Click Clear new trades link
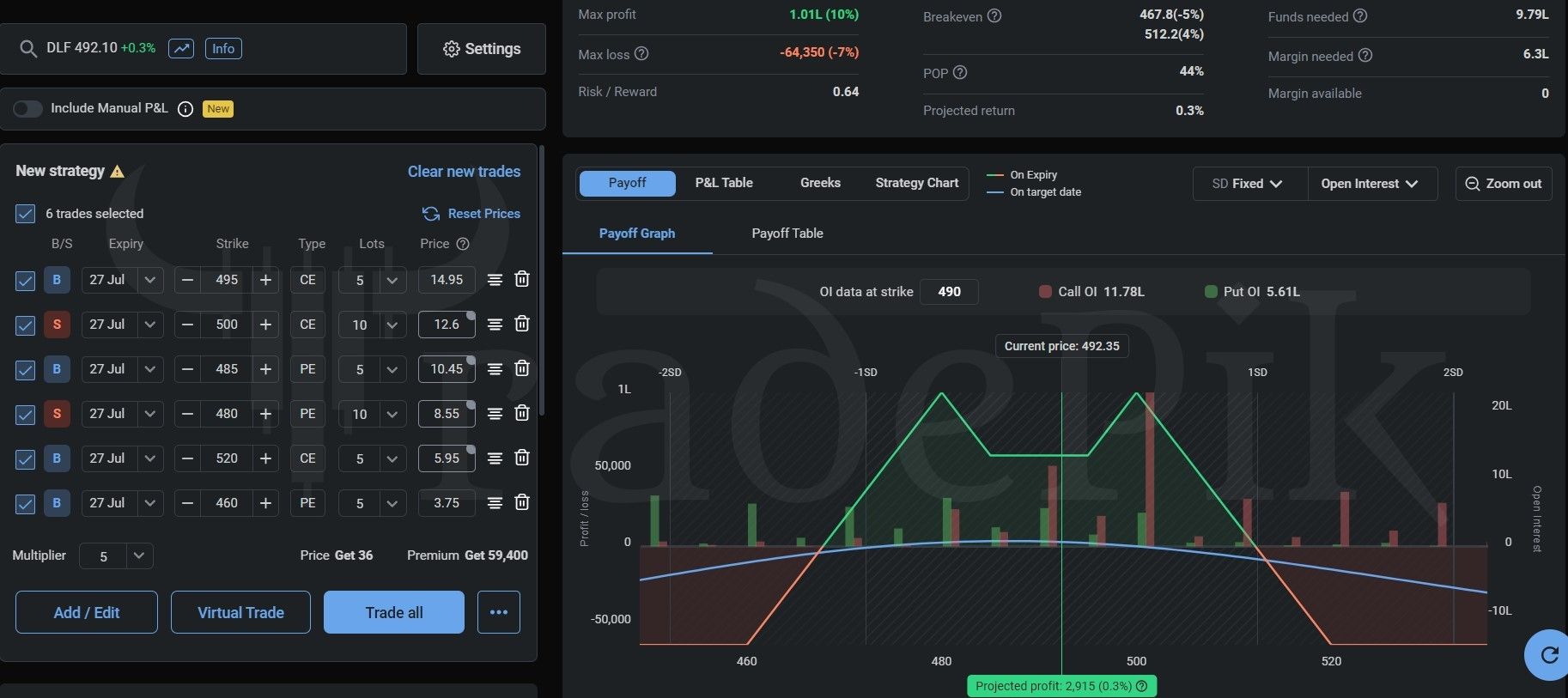The height and width of the screenshot is (698, 1568). coord(464,172)
